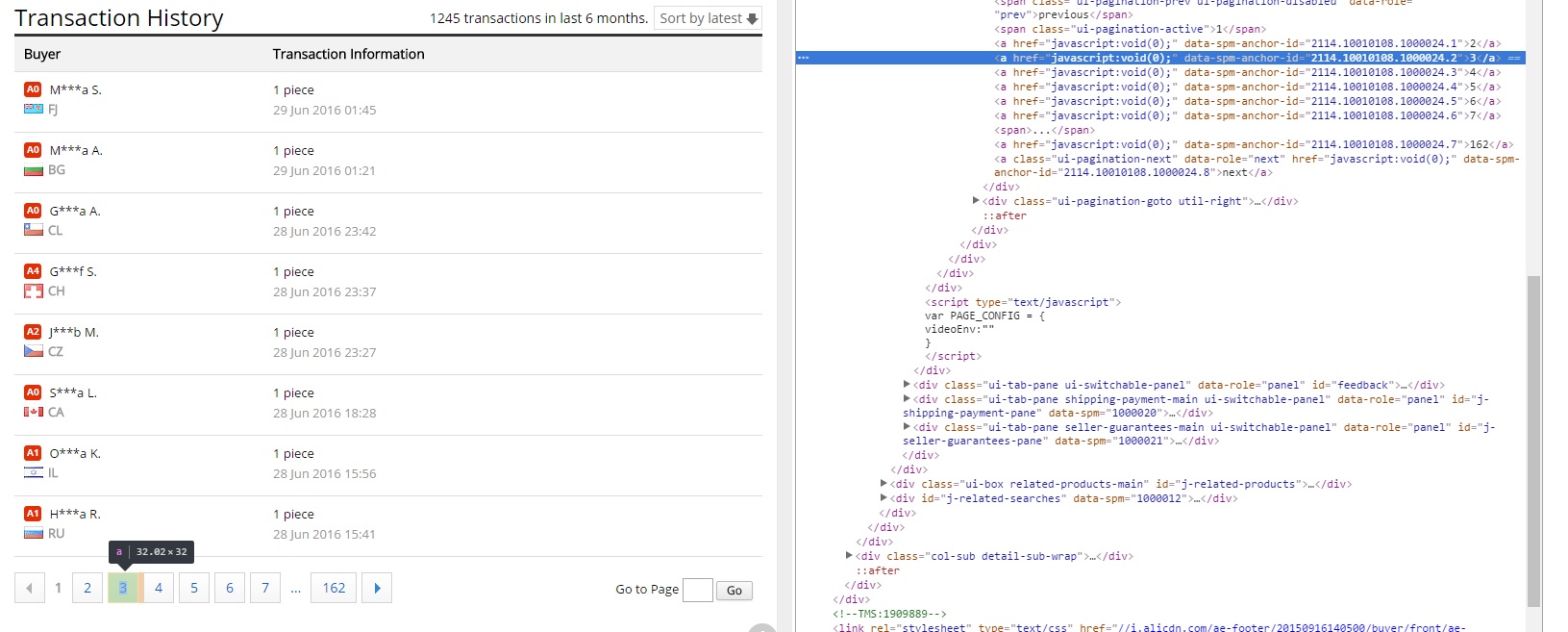This screenshot has width=1568, height=632.
Task: Jump to last page 162
Action: [x=334, y=588]
